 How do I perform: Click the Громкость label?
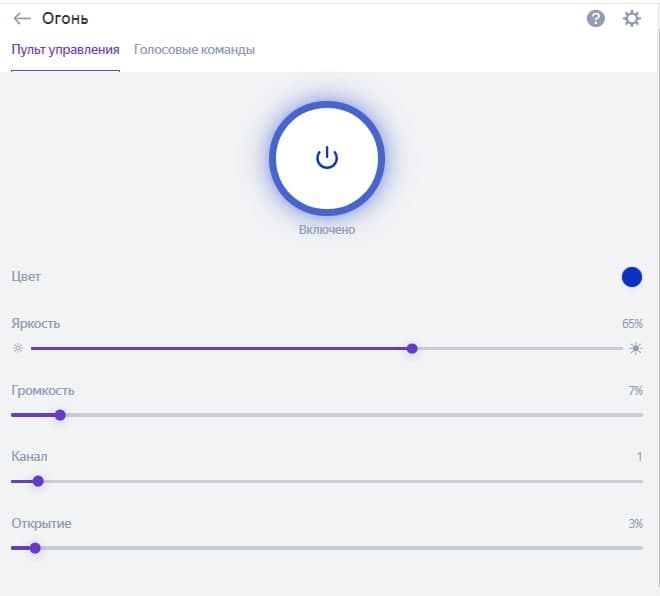43,391
